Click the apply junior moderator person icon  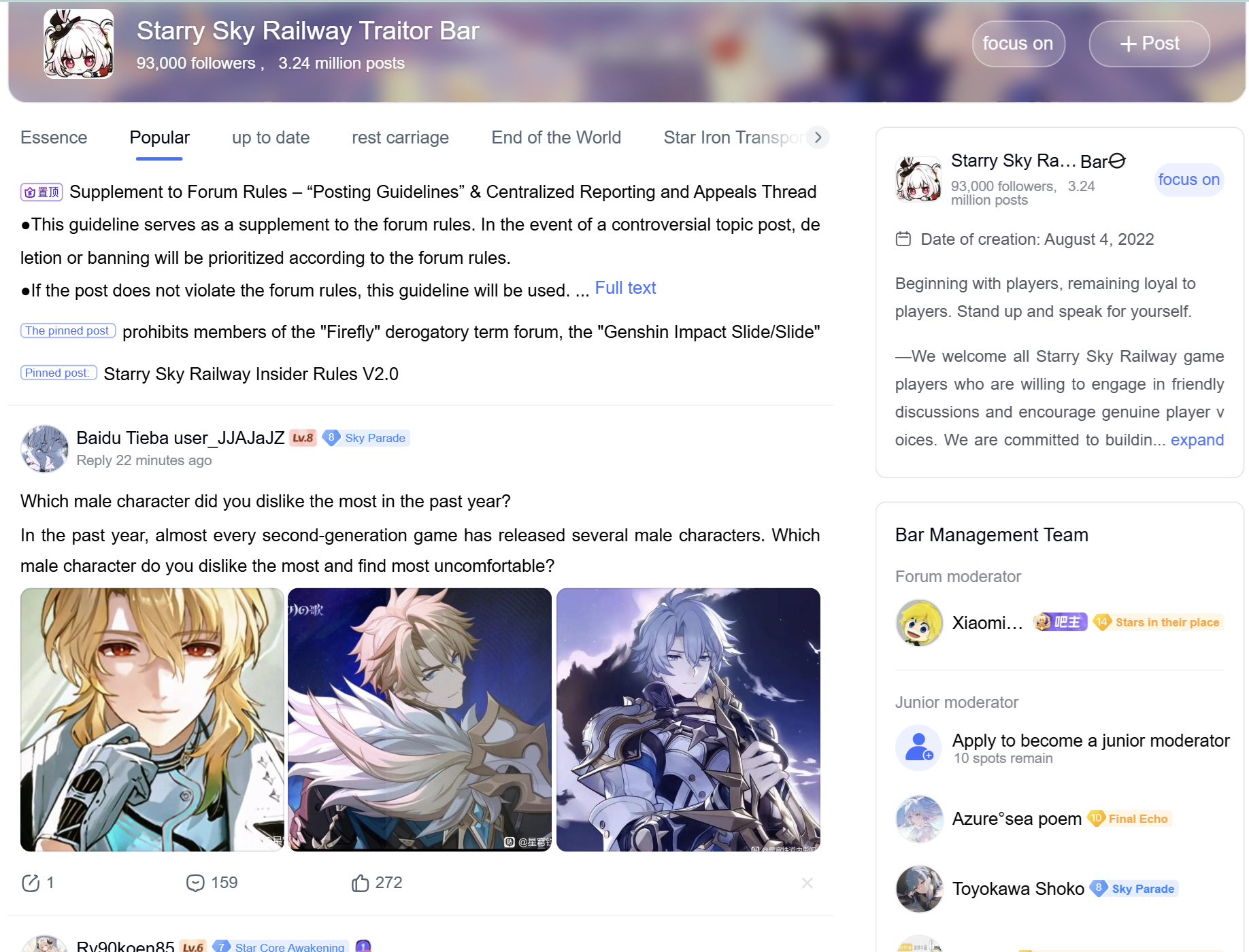tap(919, 747)
